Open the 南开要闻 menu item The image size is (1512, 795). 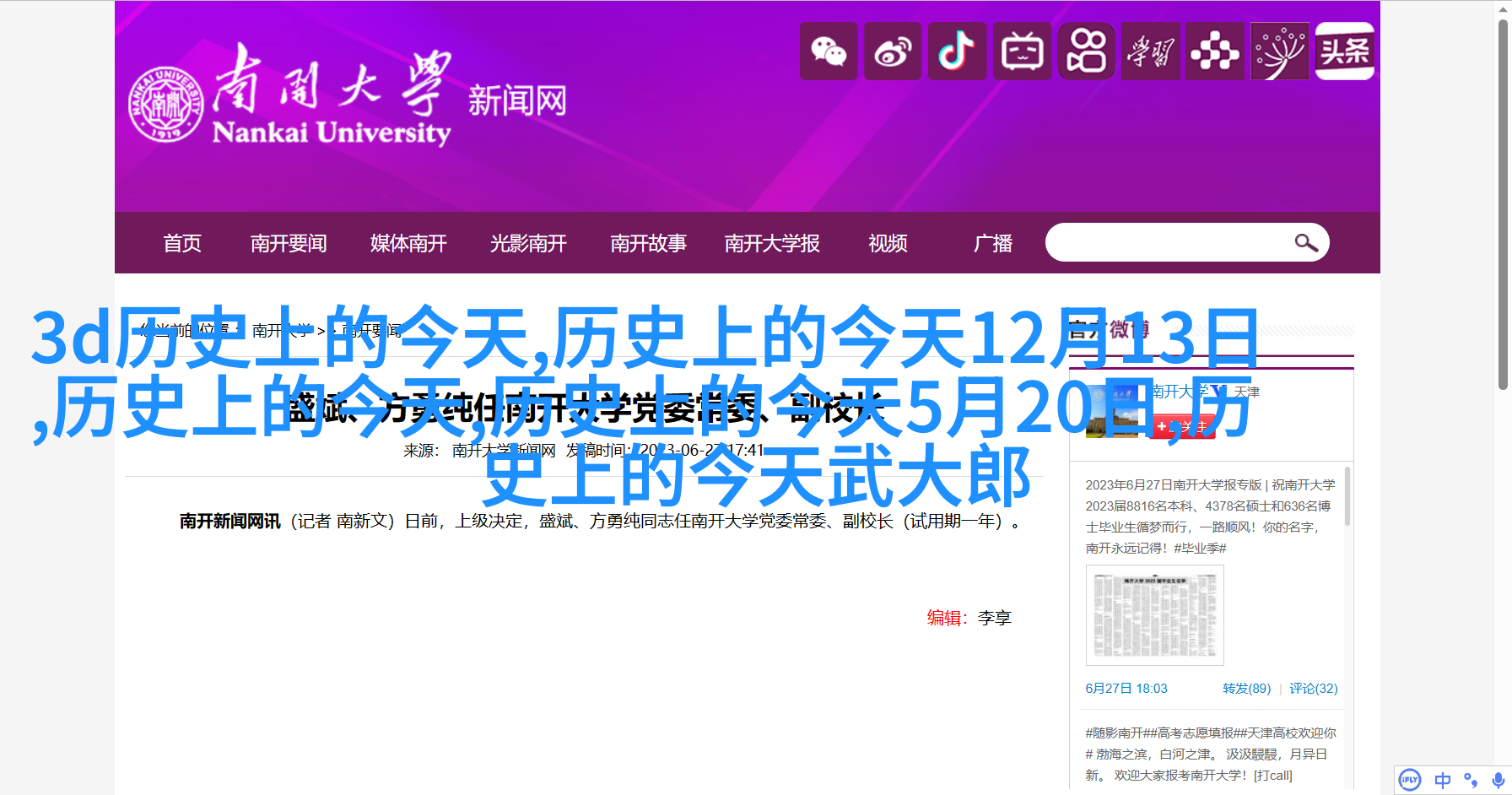pyautogui.click(x=289, y=244)
